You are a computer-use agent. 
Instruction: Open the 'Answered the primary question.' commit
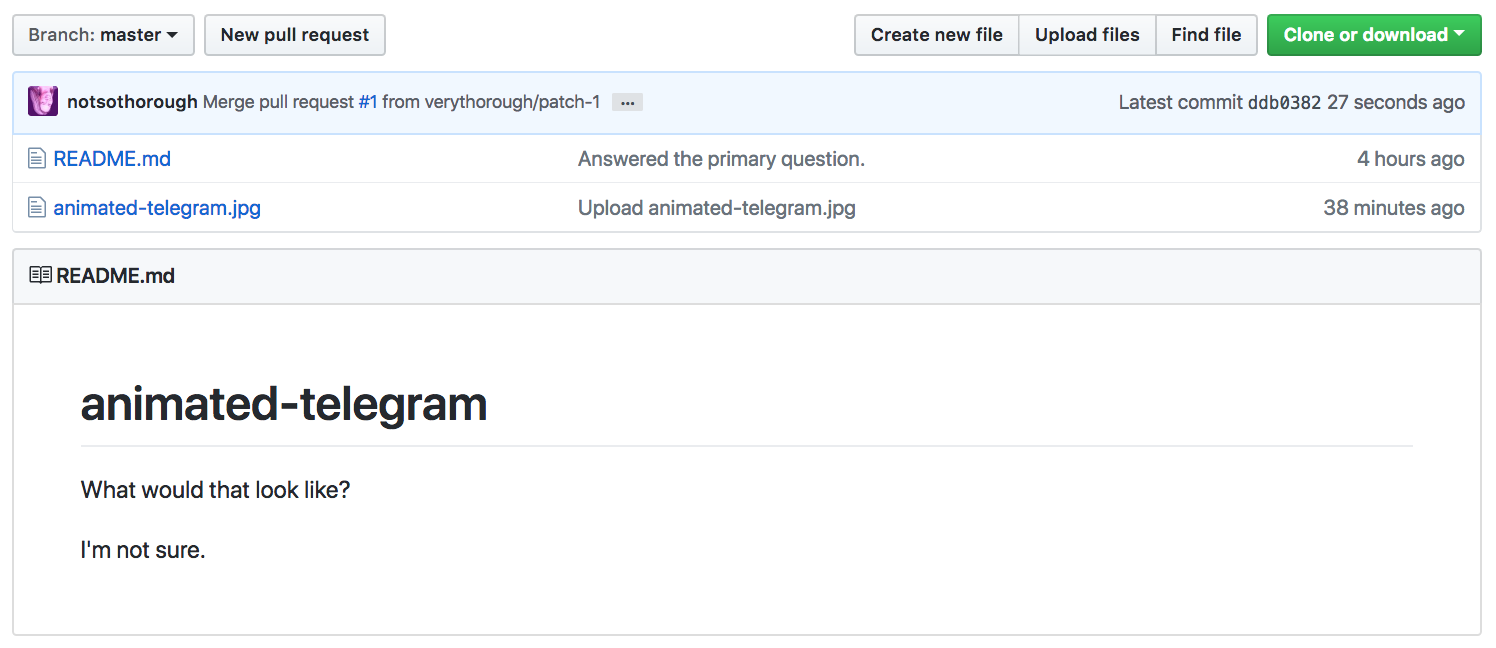tap(721, 159)
